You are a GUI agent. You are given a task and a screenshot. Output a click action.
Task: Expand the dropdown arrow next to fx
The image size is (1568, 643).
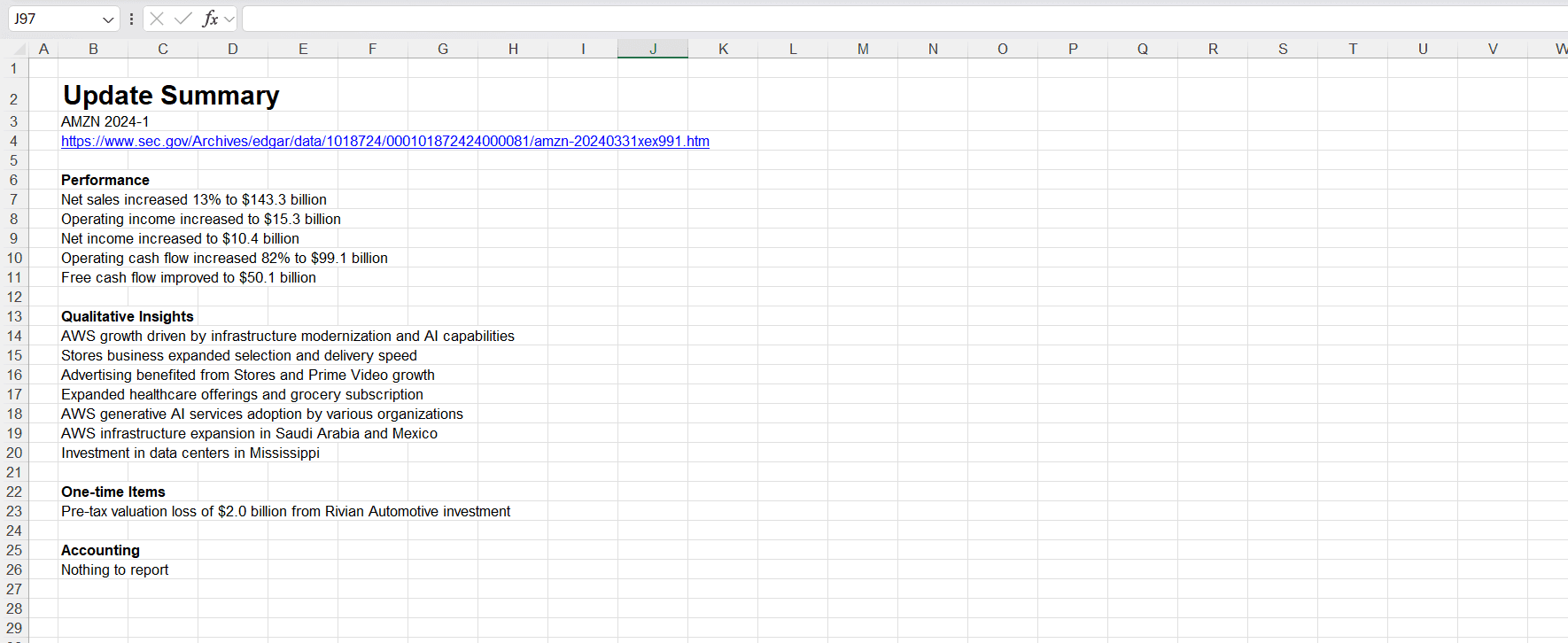tap(229, 19)
